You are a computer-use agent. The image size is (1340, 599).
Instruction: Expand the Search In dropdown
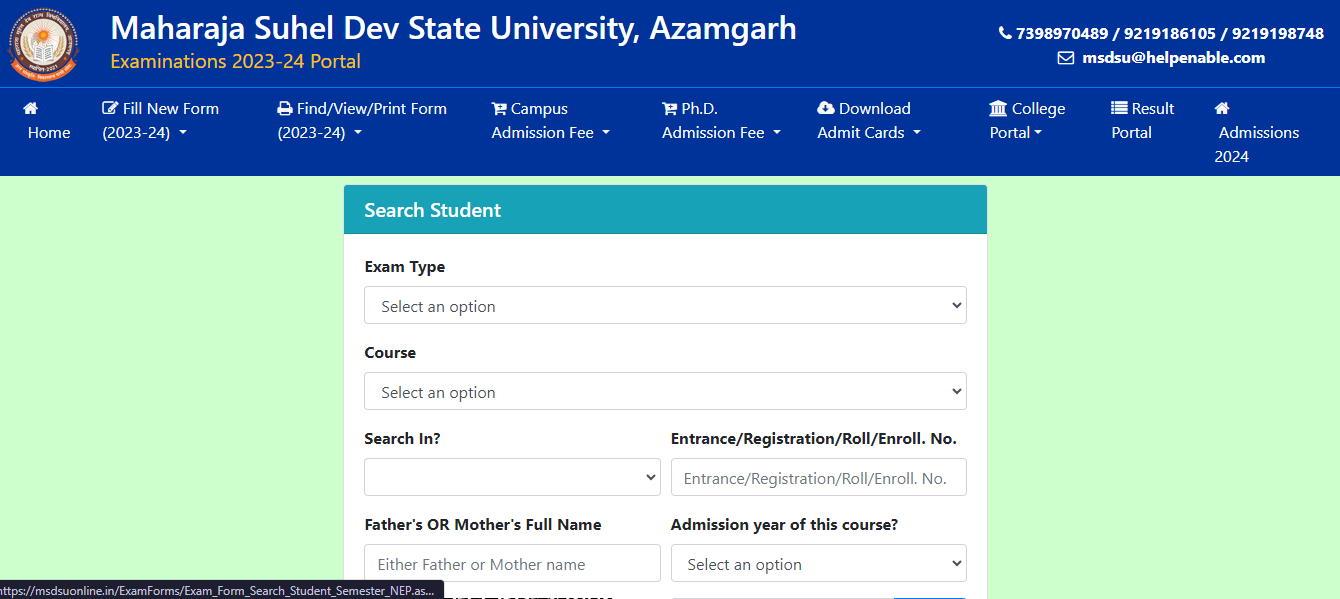click(x=512, y=477)
